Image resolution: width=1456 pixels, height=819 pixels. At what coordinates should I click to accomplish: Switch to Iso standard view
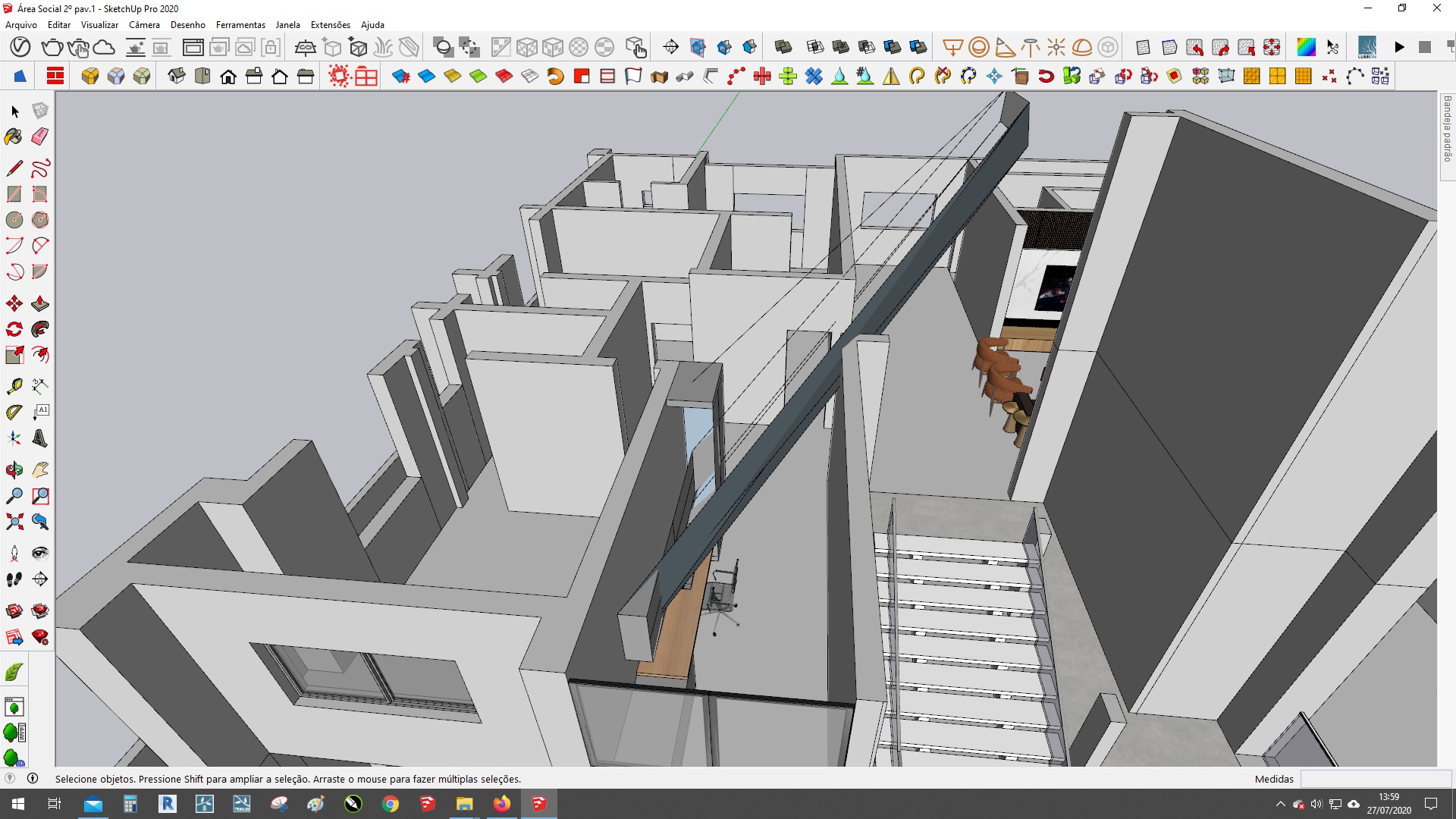pos(176,76)
